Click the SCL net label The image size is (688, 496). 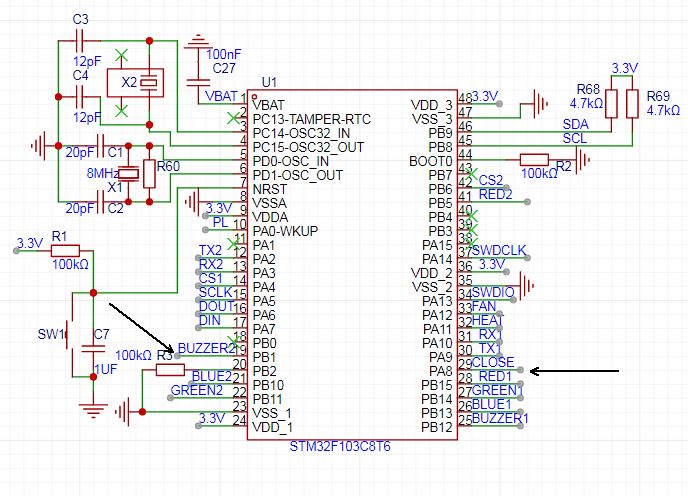click(x=575, y=138)
